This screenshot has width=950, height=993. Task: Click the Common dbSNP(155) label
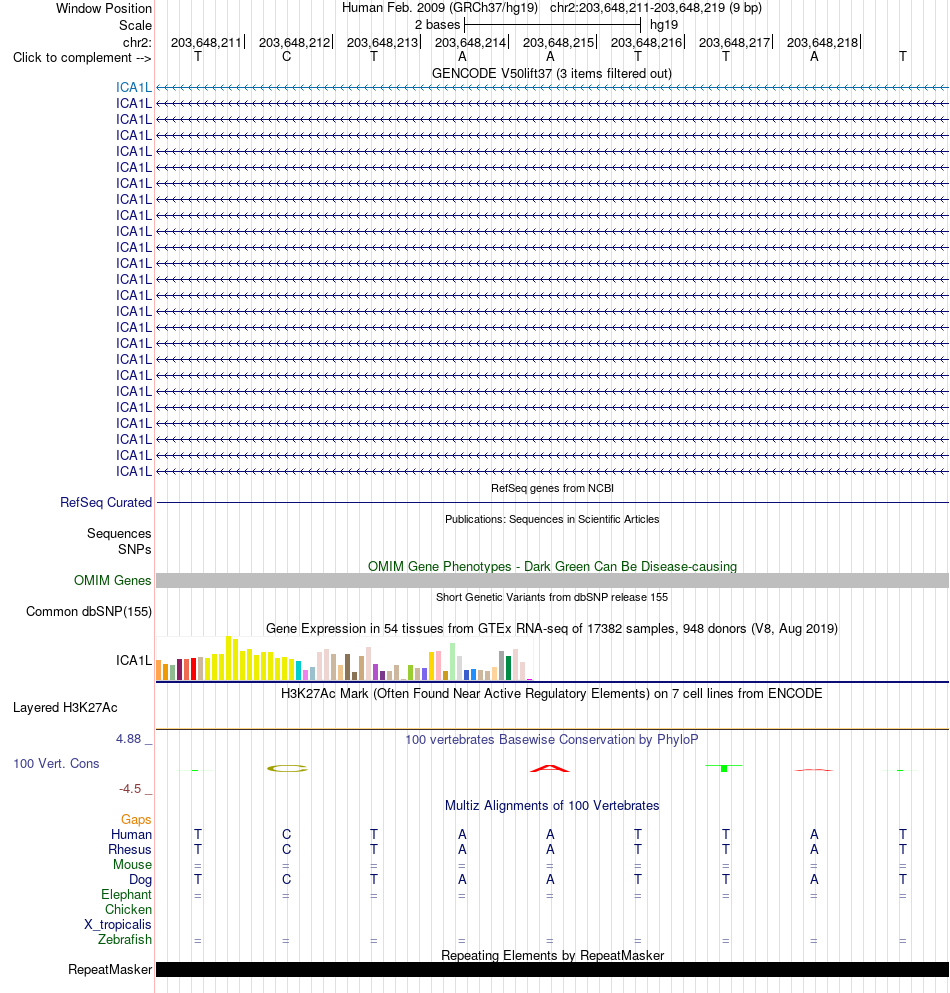89,611
